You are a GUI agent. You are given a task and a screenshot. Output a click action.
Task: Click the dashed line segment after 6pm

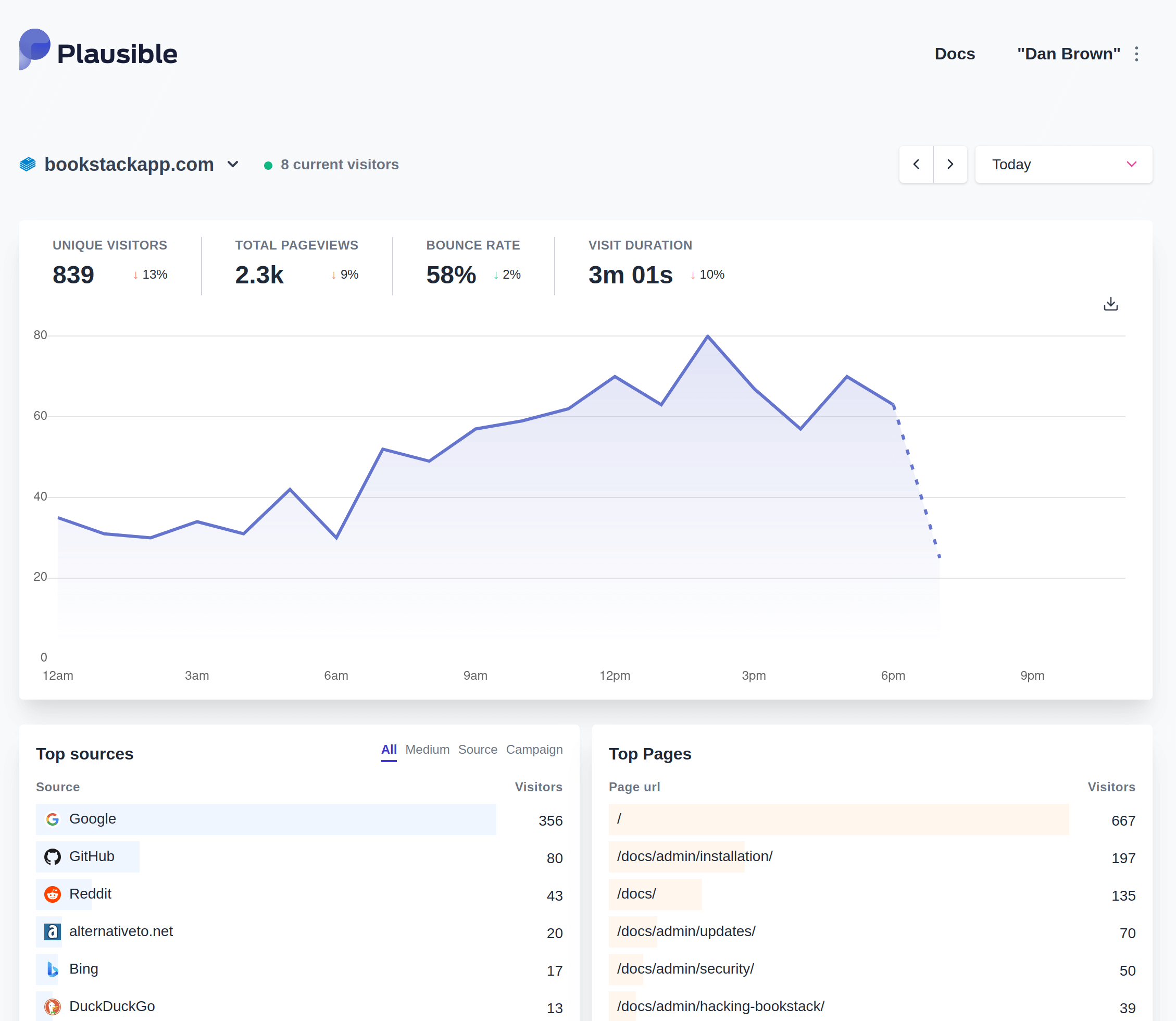coord(917,481)
